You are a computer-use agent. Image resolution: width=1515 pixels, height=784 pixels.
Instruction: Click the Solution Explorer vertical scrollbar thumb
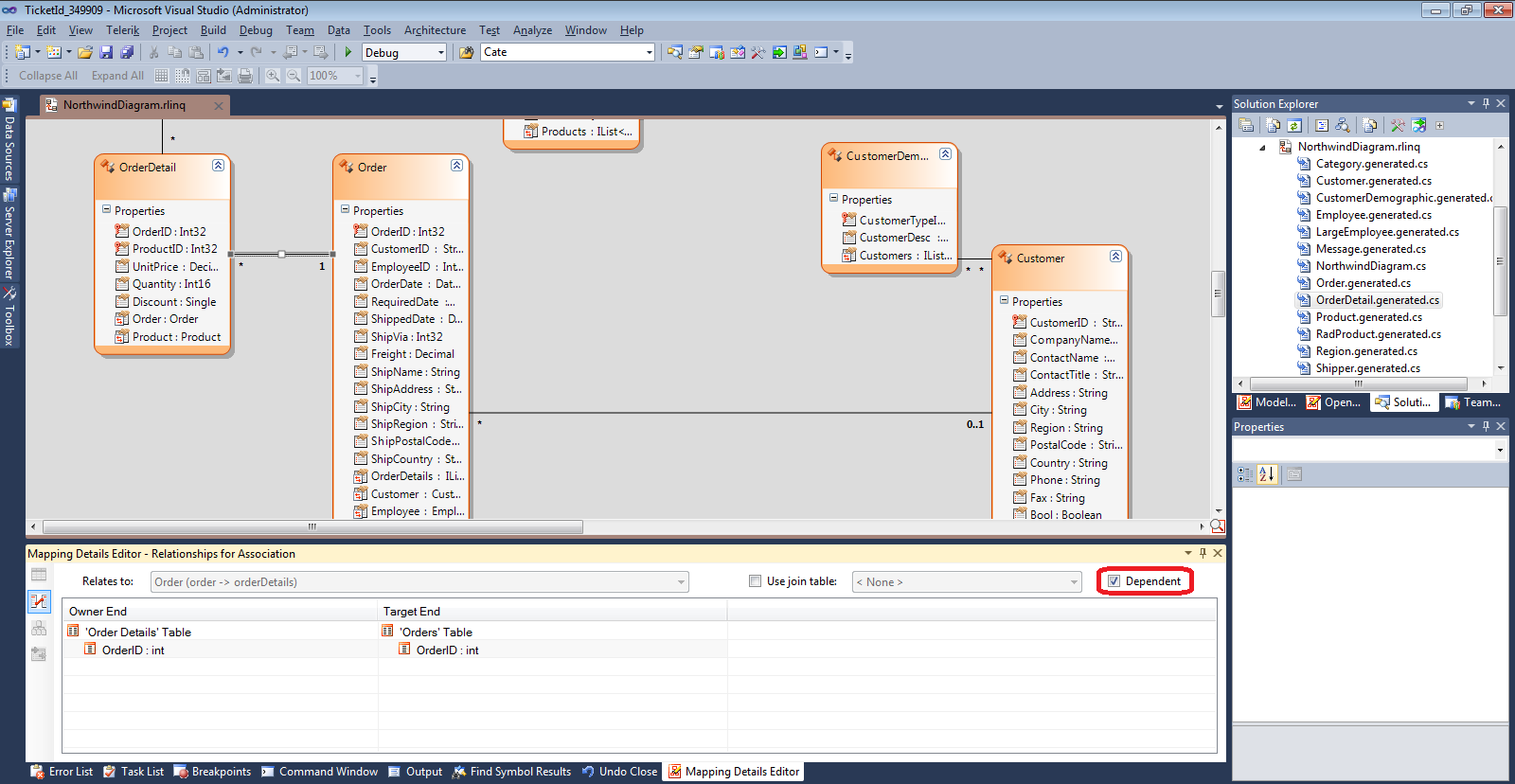coord(1500,261)
